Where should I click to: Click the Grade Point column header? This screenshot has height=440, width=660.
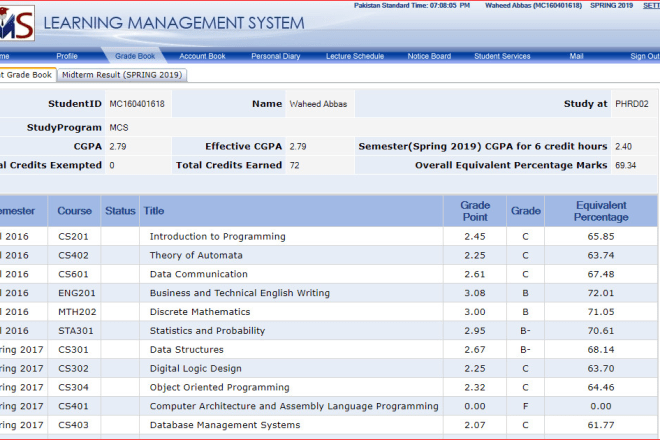click(x=475, y=211)
